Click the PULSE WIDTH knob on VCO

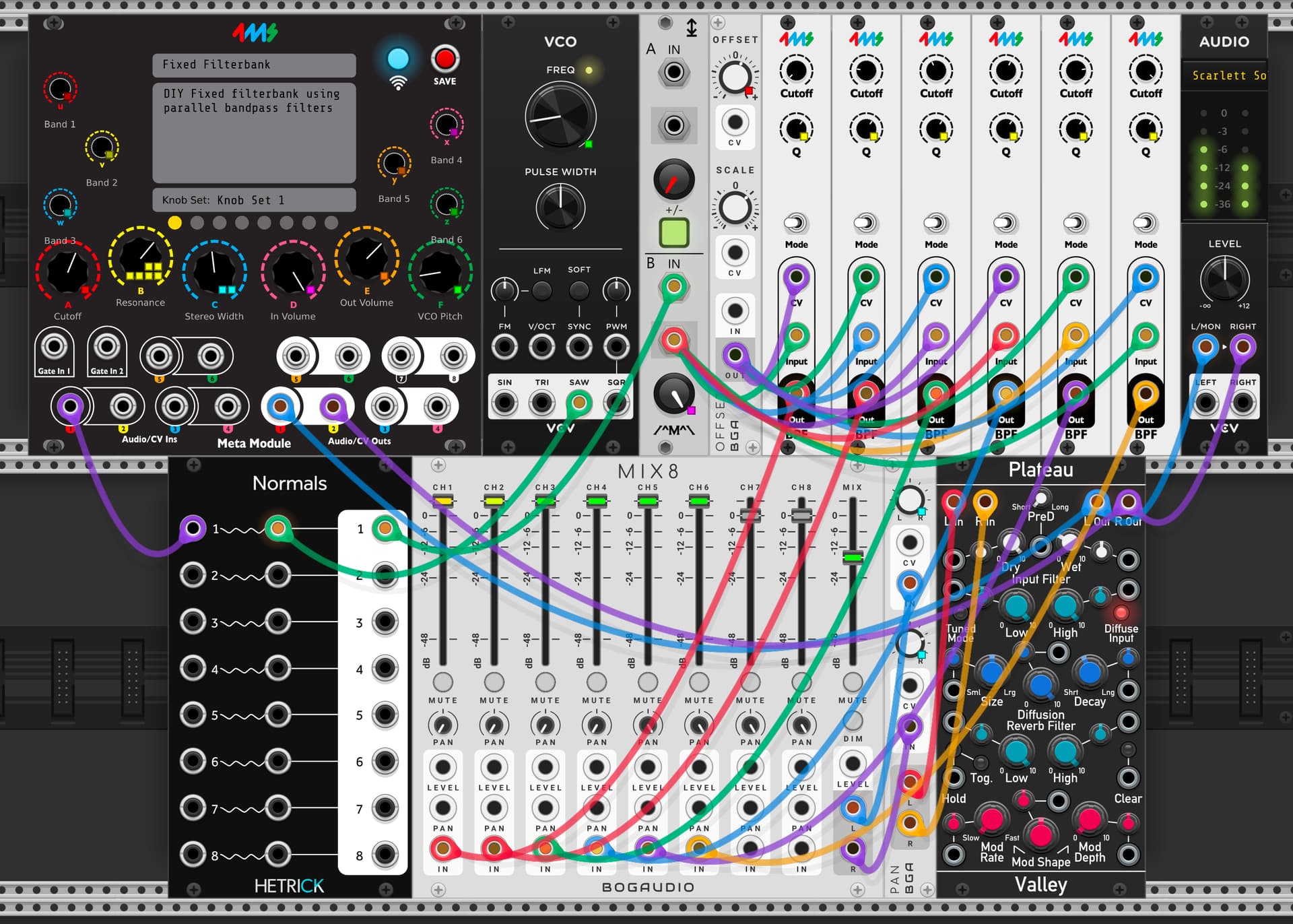(x=560, y=207)
